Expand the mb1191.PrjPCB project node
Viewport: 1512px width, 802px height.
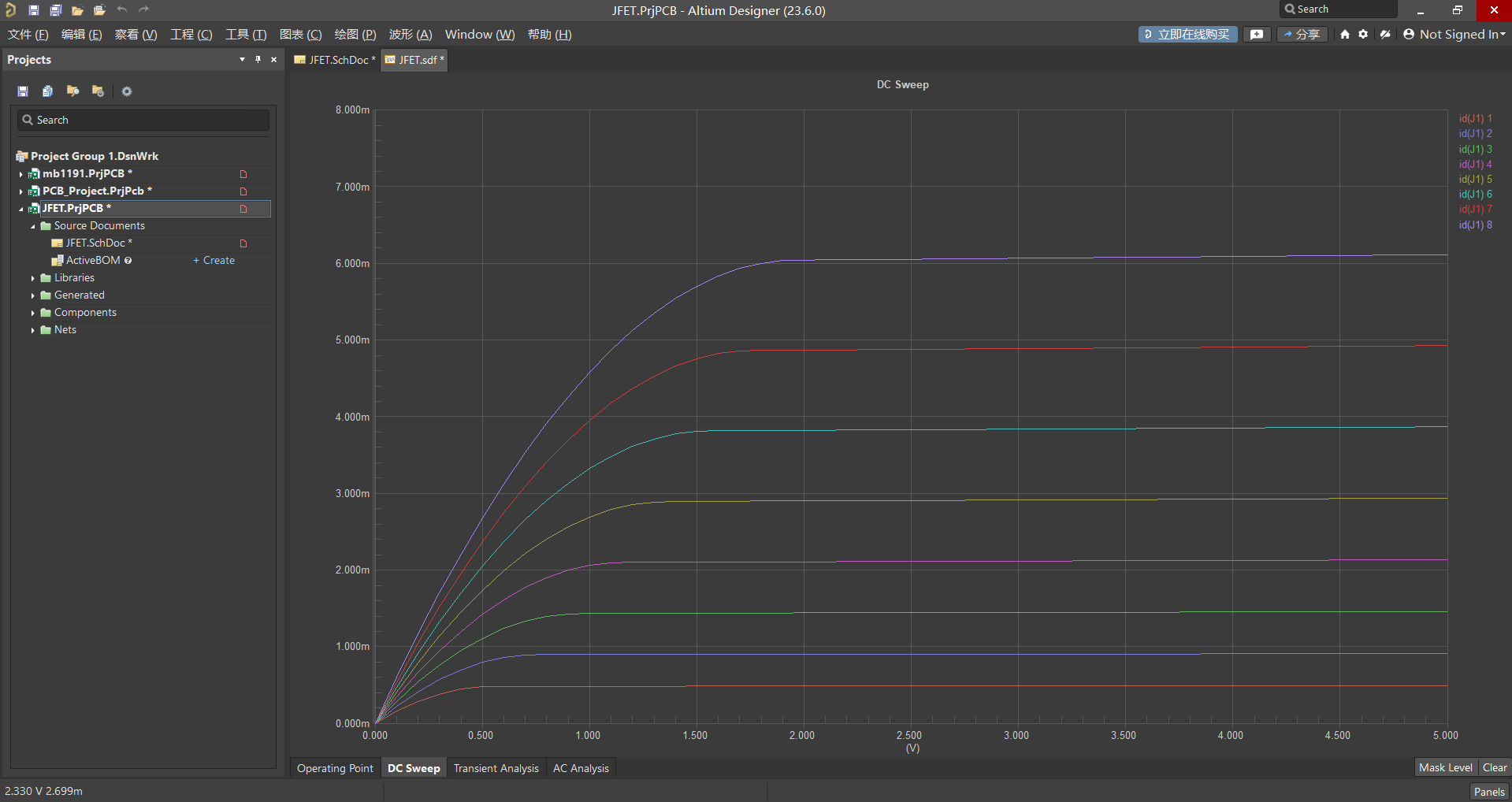[x=20, y=174]
